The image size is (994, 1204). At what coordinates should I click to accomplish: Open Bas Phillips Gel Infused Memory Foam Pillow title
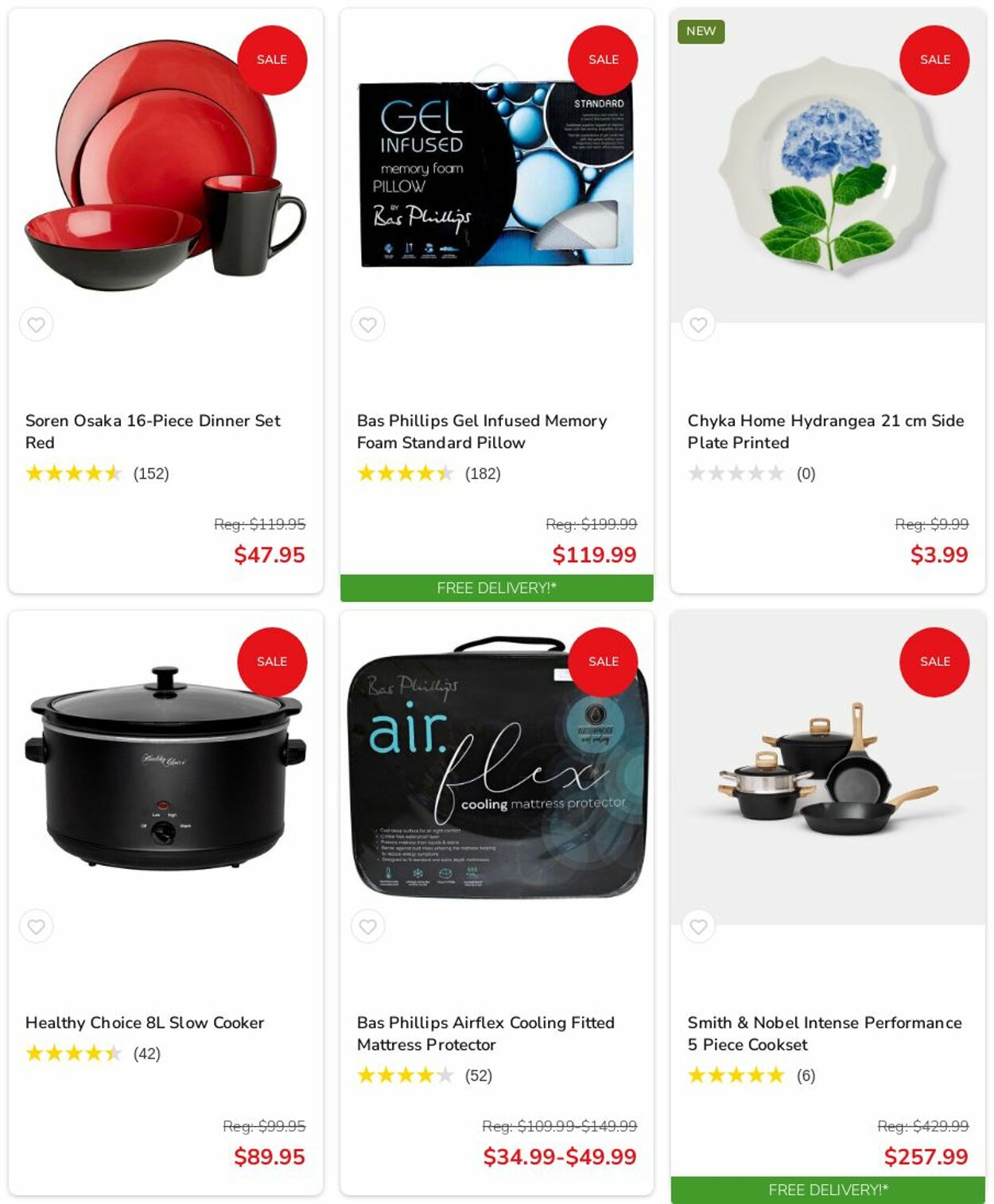(x=482, y=431)
